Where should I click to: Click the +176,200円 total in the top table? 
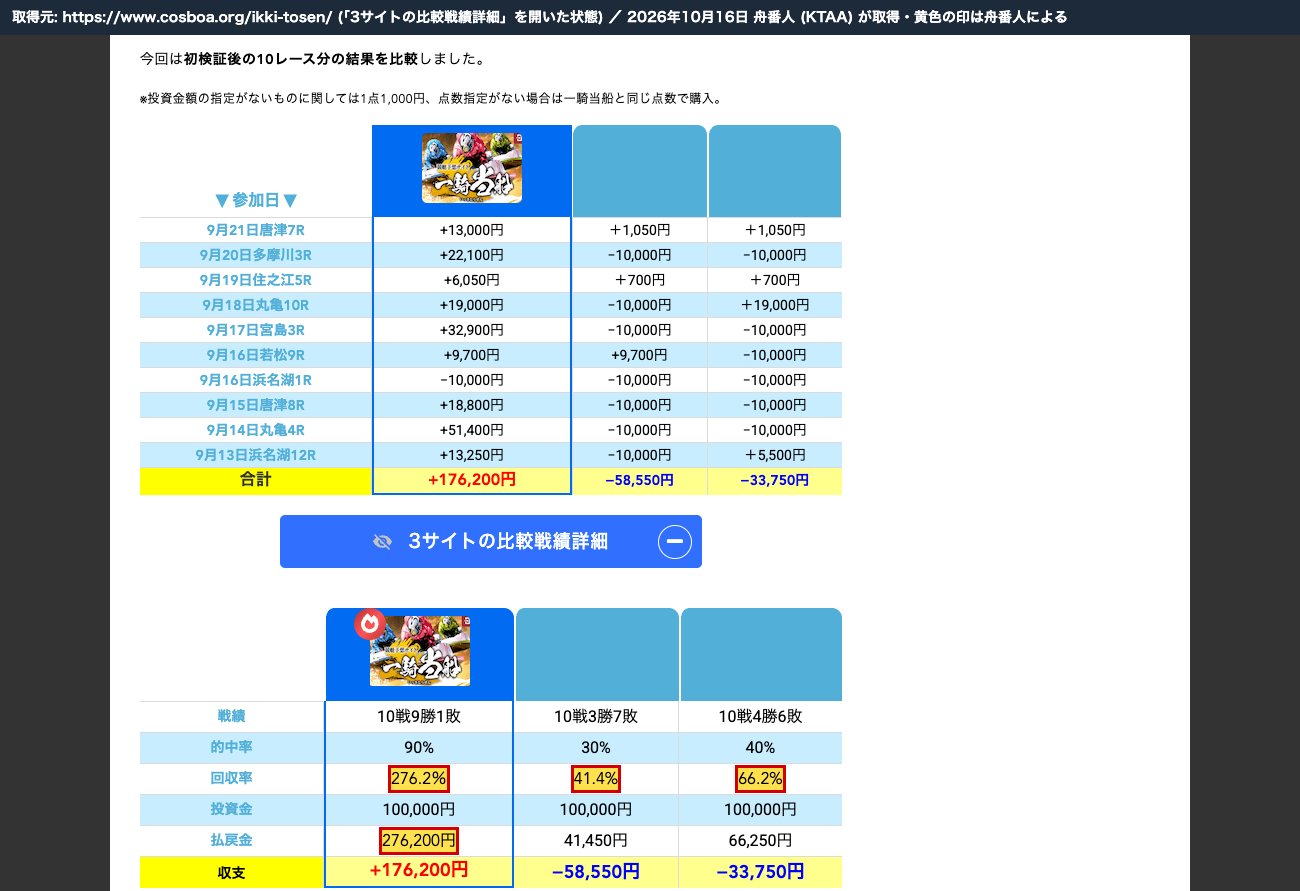[472, 479]
